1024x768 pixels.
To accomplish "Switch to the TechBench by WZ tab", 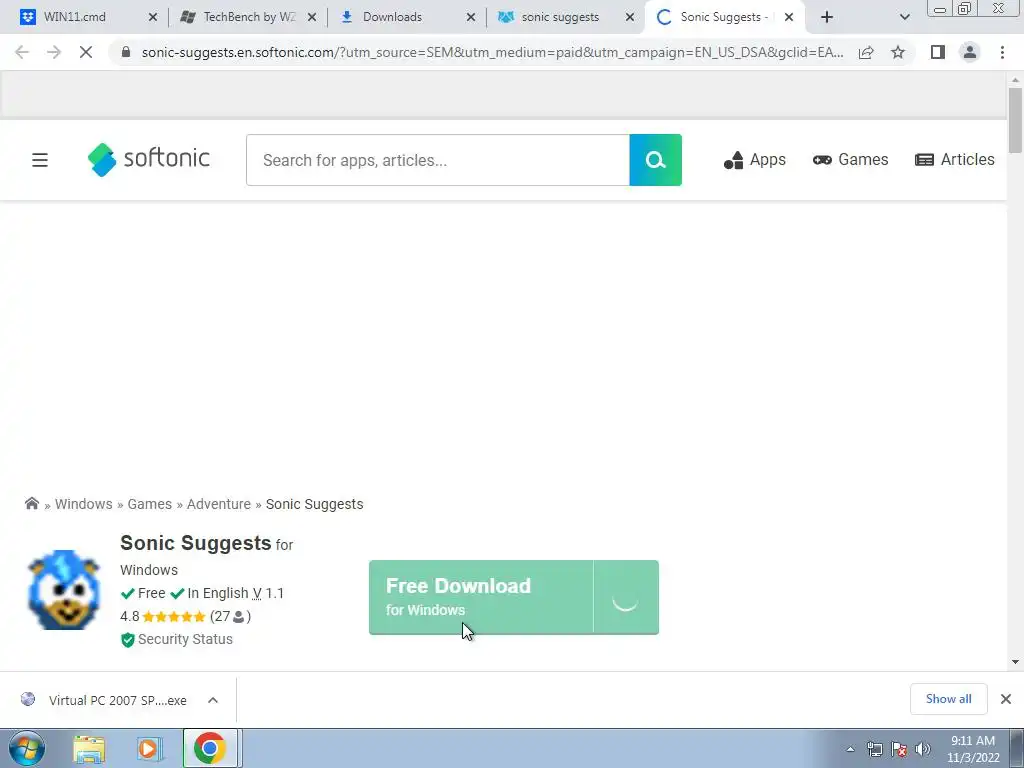I will pyautogui.click(x=249, y=17).
